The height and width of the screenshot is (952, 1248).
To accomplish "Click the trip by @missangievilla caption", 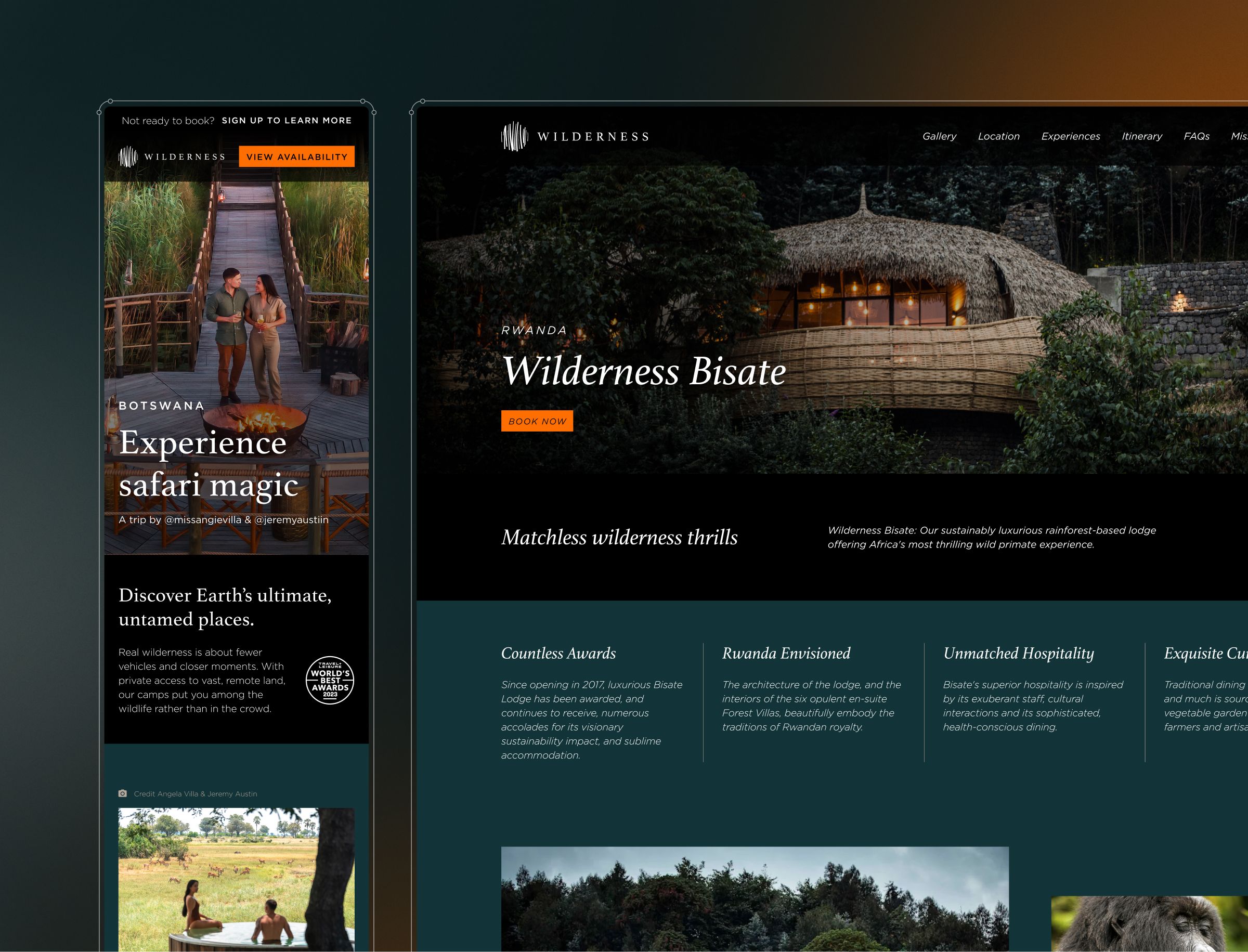I will (x=223, y=519).
